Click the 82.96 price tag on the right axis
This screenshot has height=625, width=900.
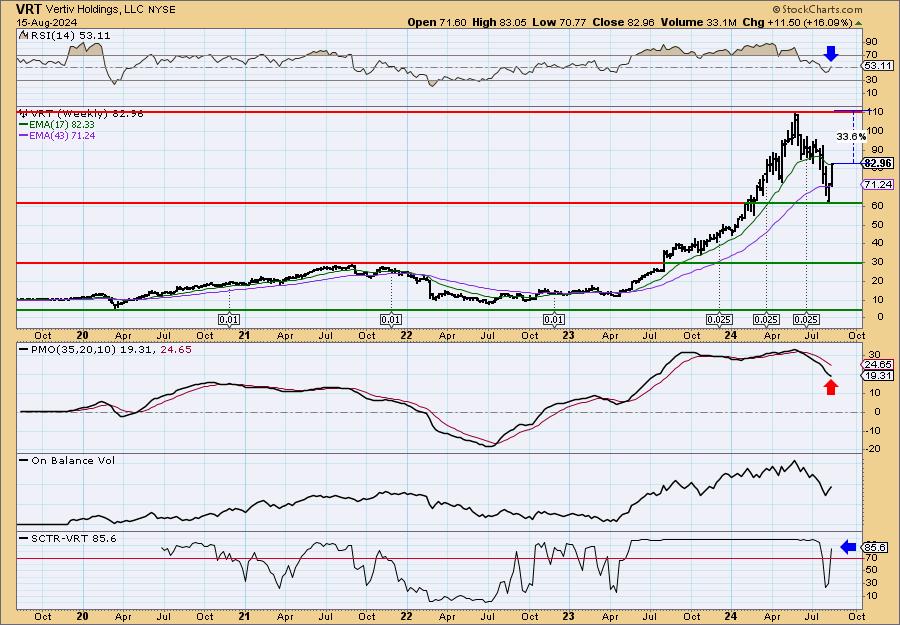coord(878,164)
